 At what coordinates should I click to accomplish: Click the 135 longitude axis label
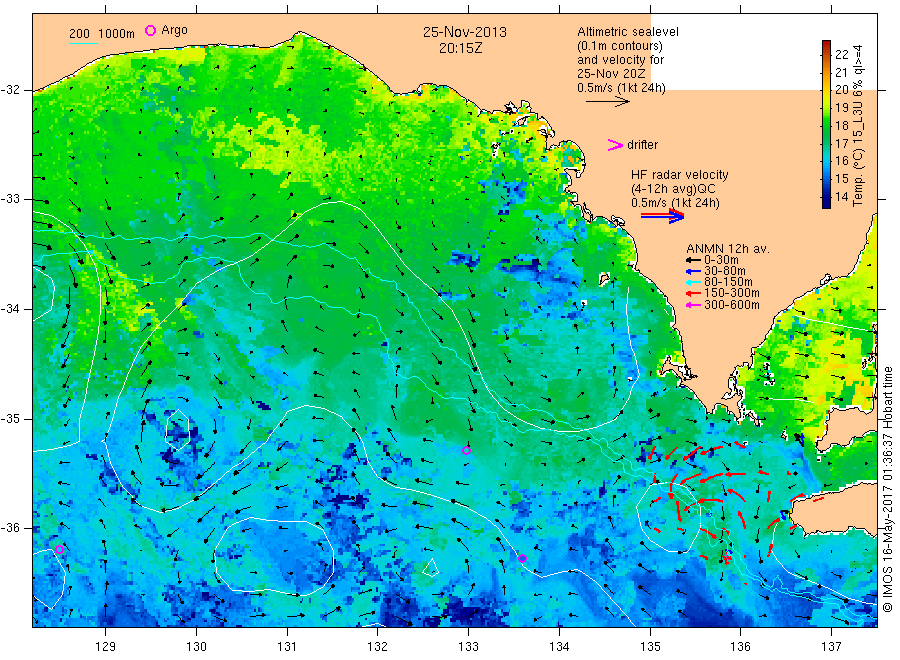pyautogui.click(x=650, y=647)
